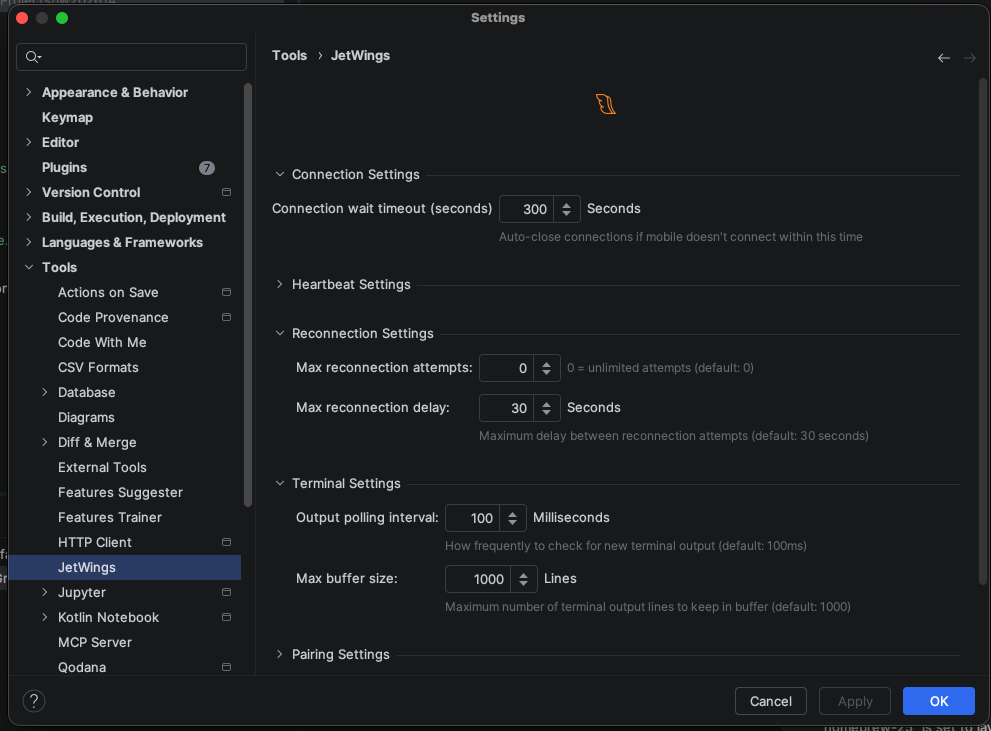Viewport: 991px width, 731px height.
Task: Confirm settings with the OK button
Action: point(937,700)
